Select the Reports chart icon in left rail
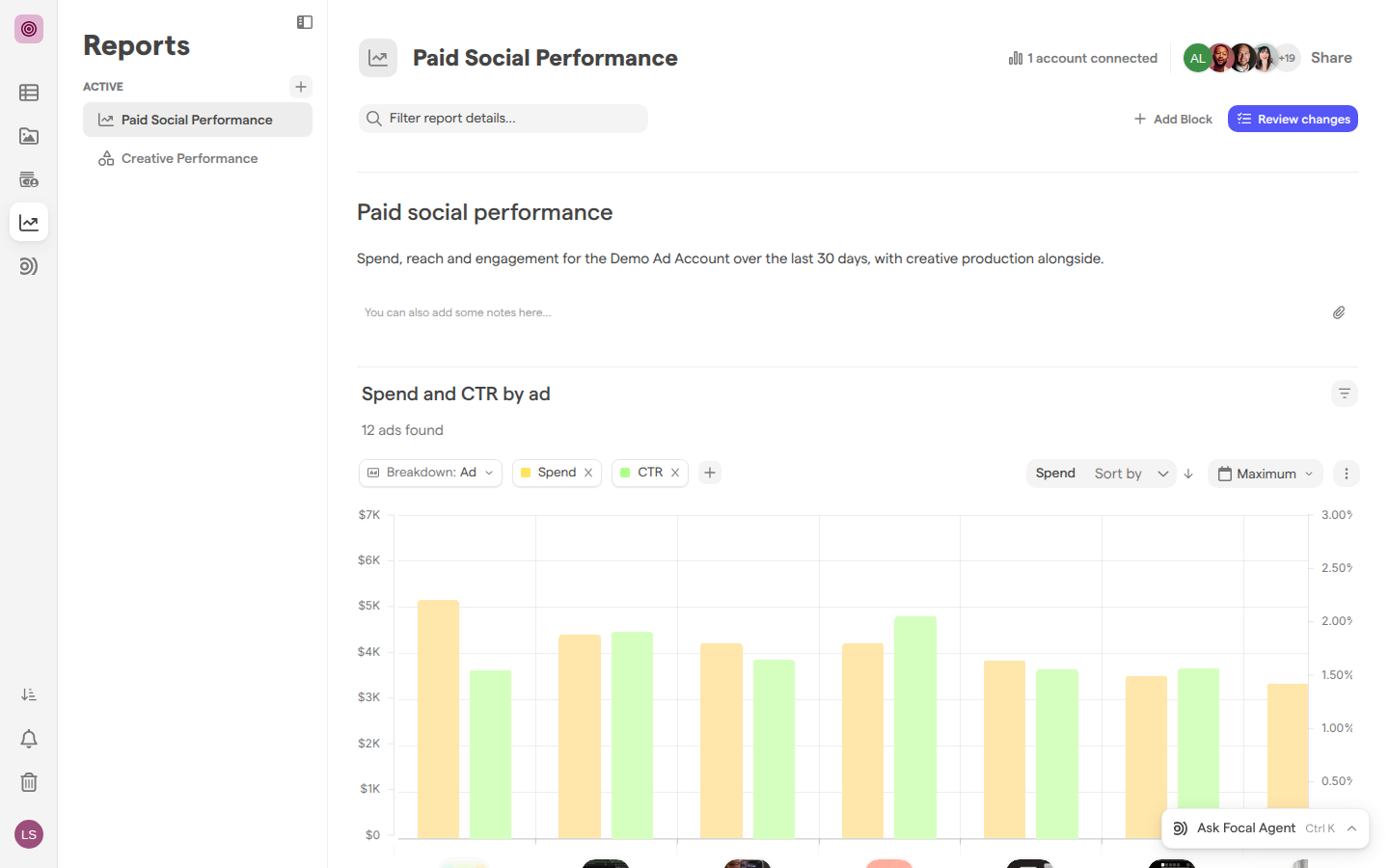Image resolution: width=1389 pixels, height=868 pixels. [29, 223]
